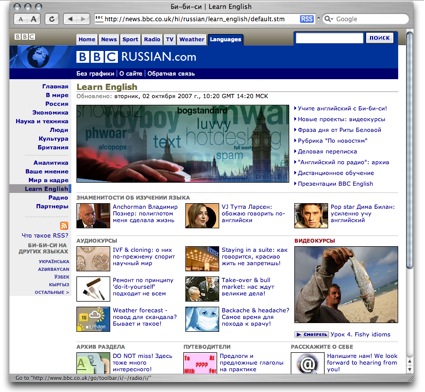Click the orange RSS feed icon in sidebar
The height and width of the screenshot is (392, 425).
pos(64,225)
